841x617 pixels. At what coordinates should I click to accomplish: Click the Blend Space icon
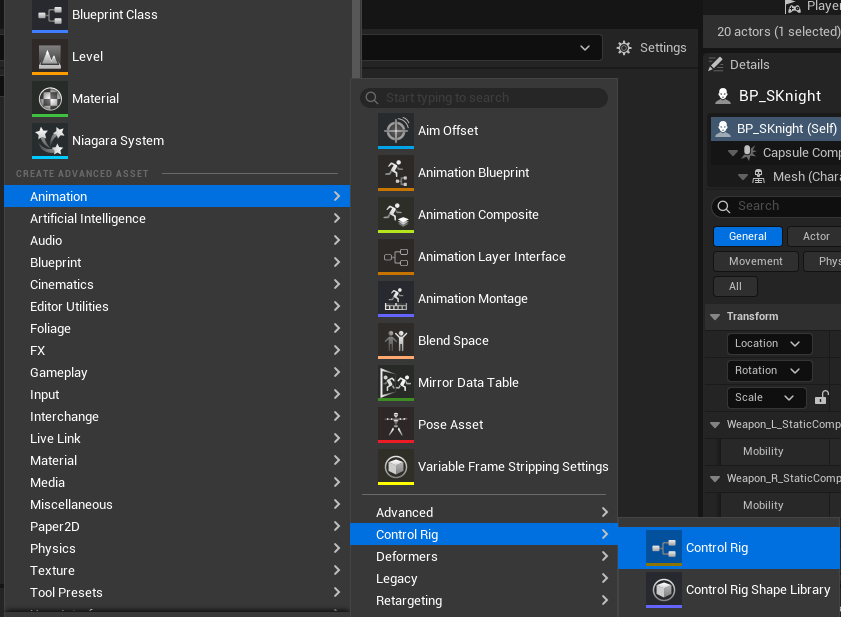coord(396,341)
